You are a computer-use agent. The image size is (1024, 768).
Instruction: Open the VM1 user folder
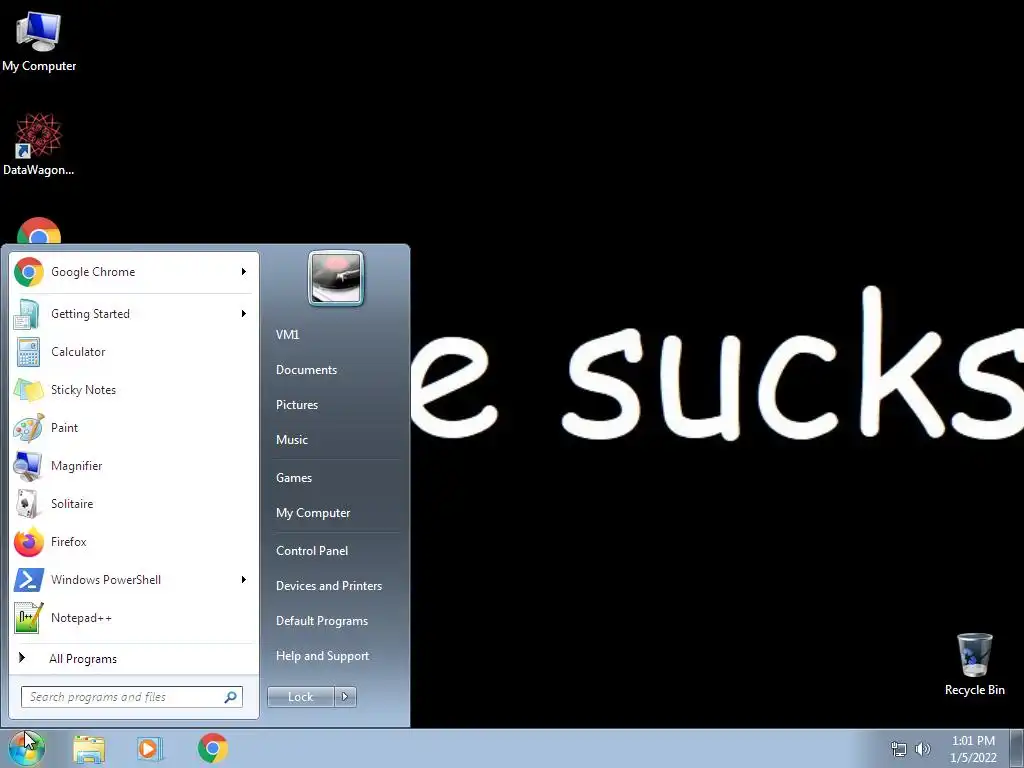pos(287,335)
